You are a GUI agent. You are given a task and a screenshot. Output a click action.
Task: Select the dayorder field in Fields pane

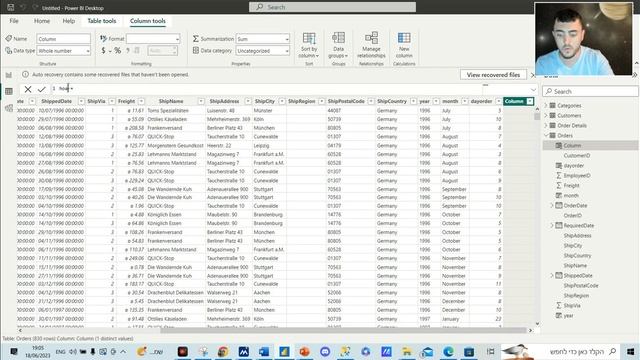573,165
